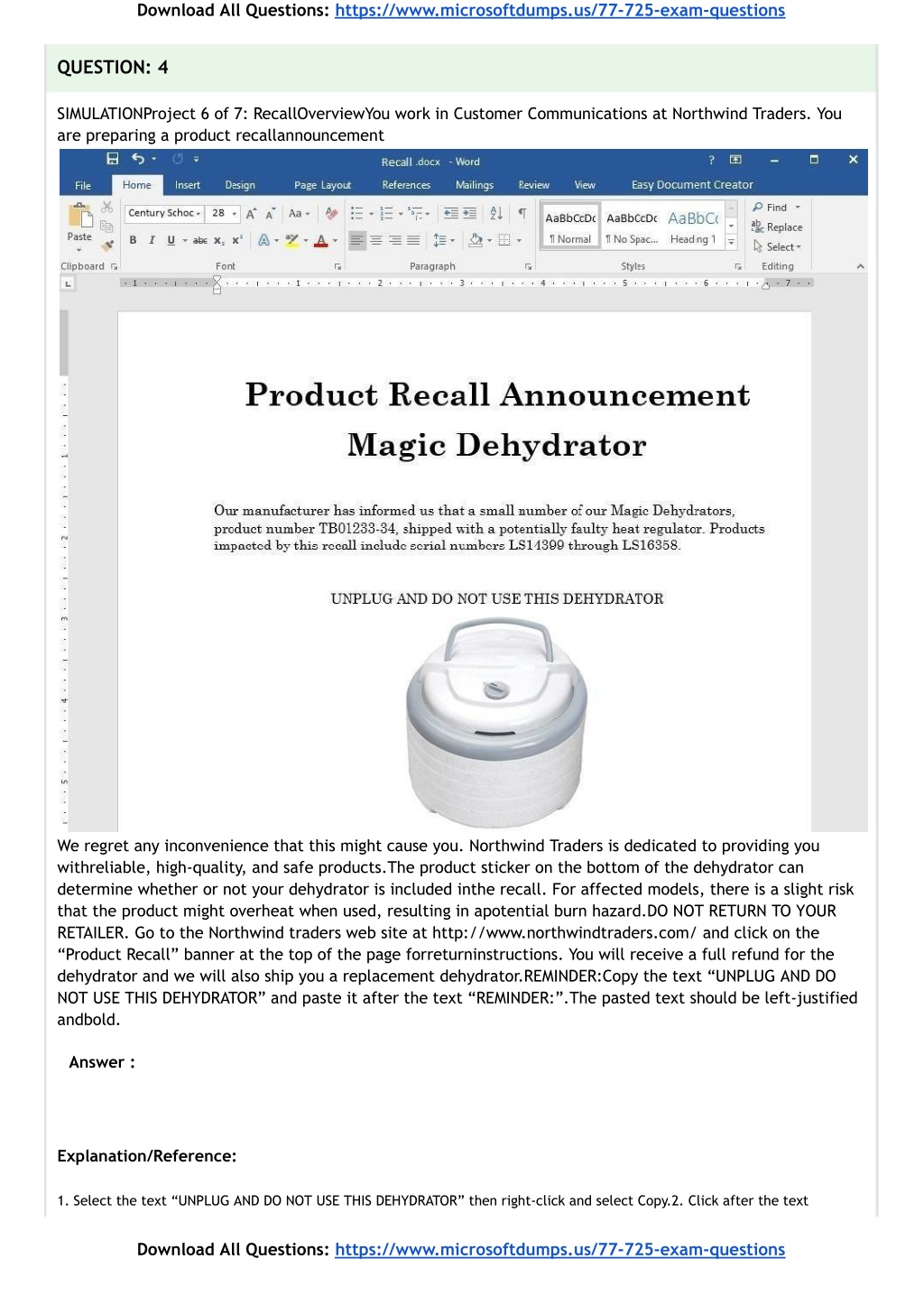Image resolution: width=924 pixels, height=1305 pixels.
Task: Click the Numbering list icon
Action: 386,213
